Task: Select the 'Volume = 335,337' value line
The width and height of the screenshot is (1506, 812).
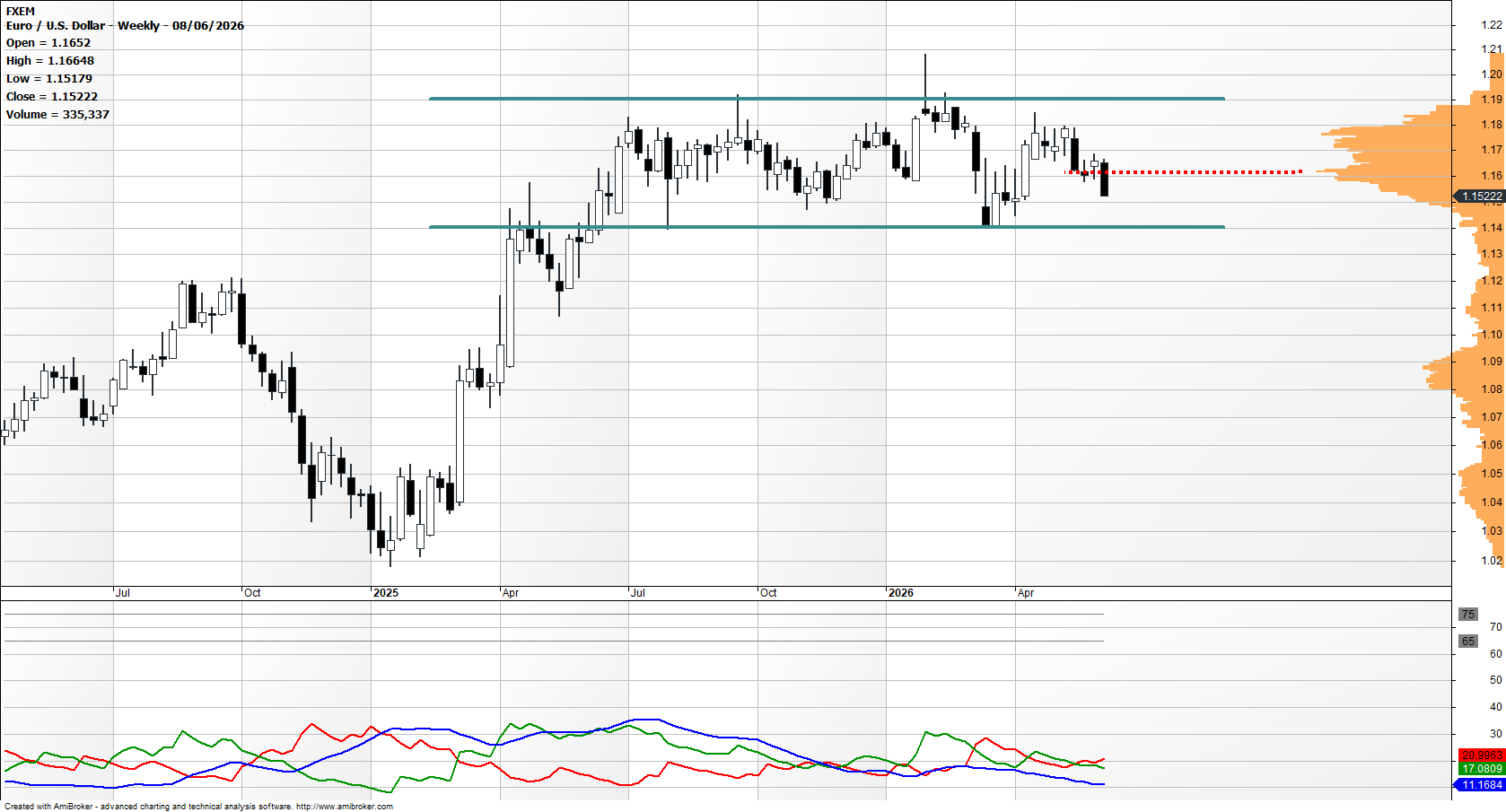Action: 57,115
